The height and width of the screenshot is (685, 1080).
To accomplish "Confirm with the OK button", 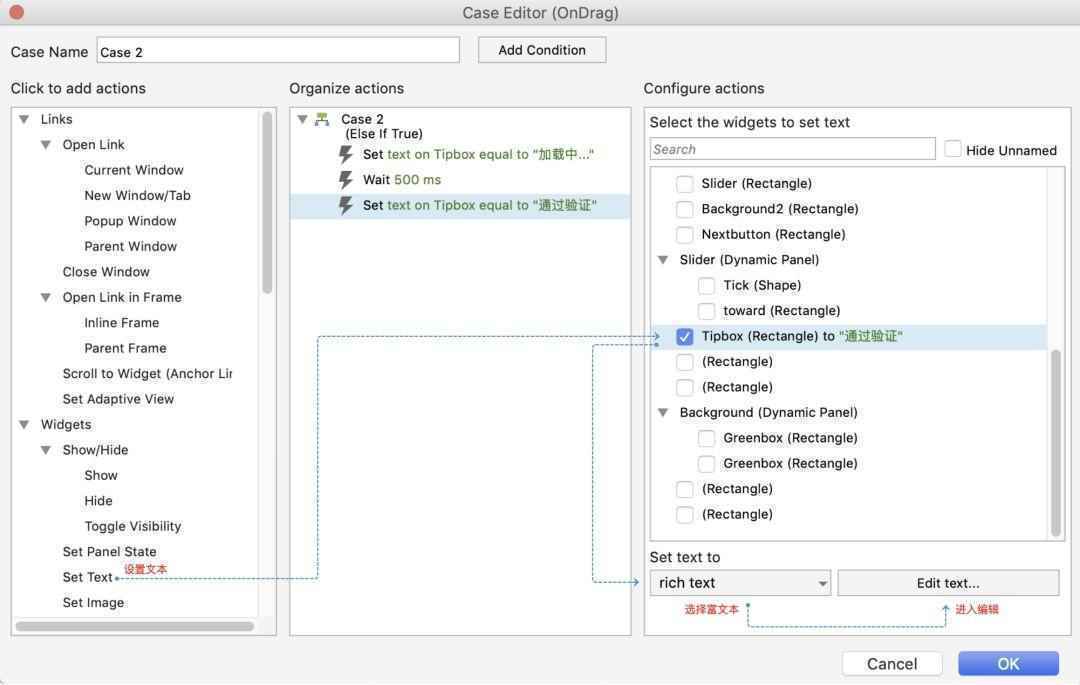I will tap(1008, 664).
